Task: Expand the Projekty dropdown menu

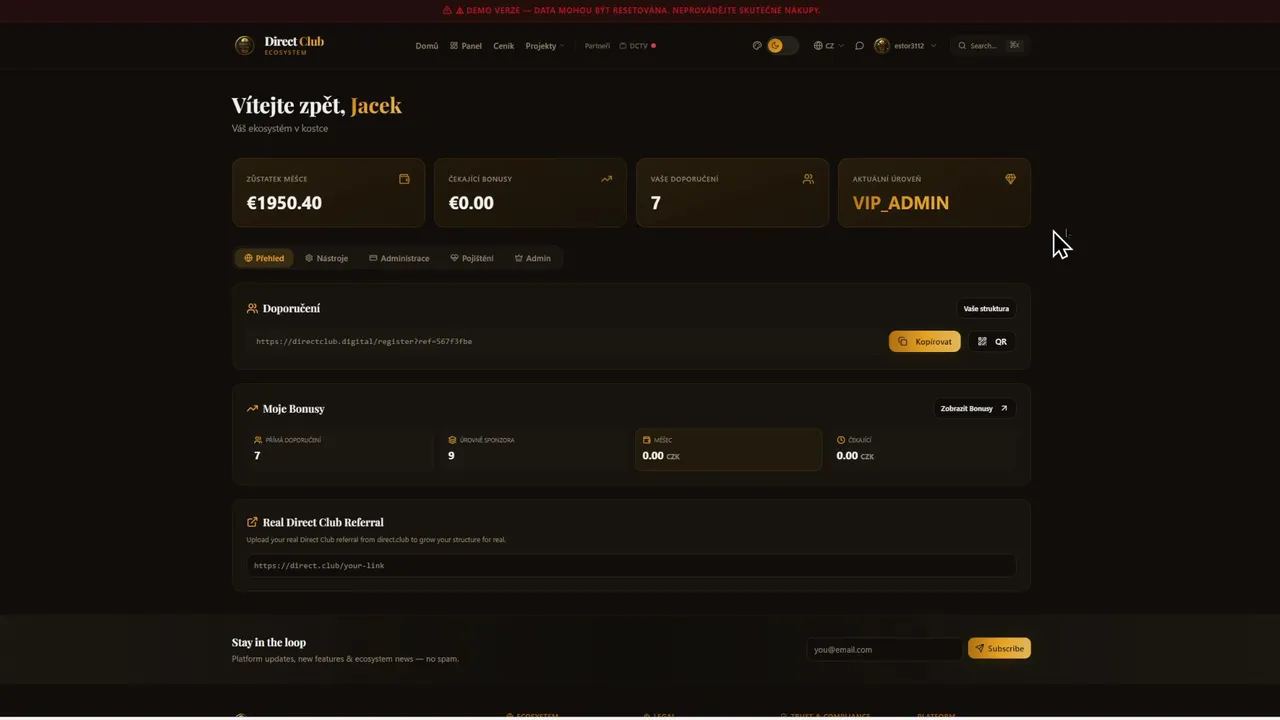Action: coord(545,46)
